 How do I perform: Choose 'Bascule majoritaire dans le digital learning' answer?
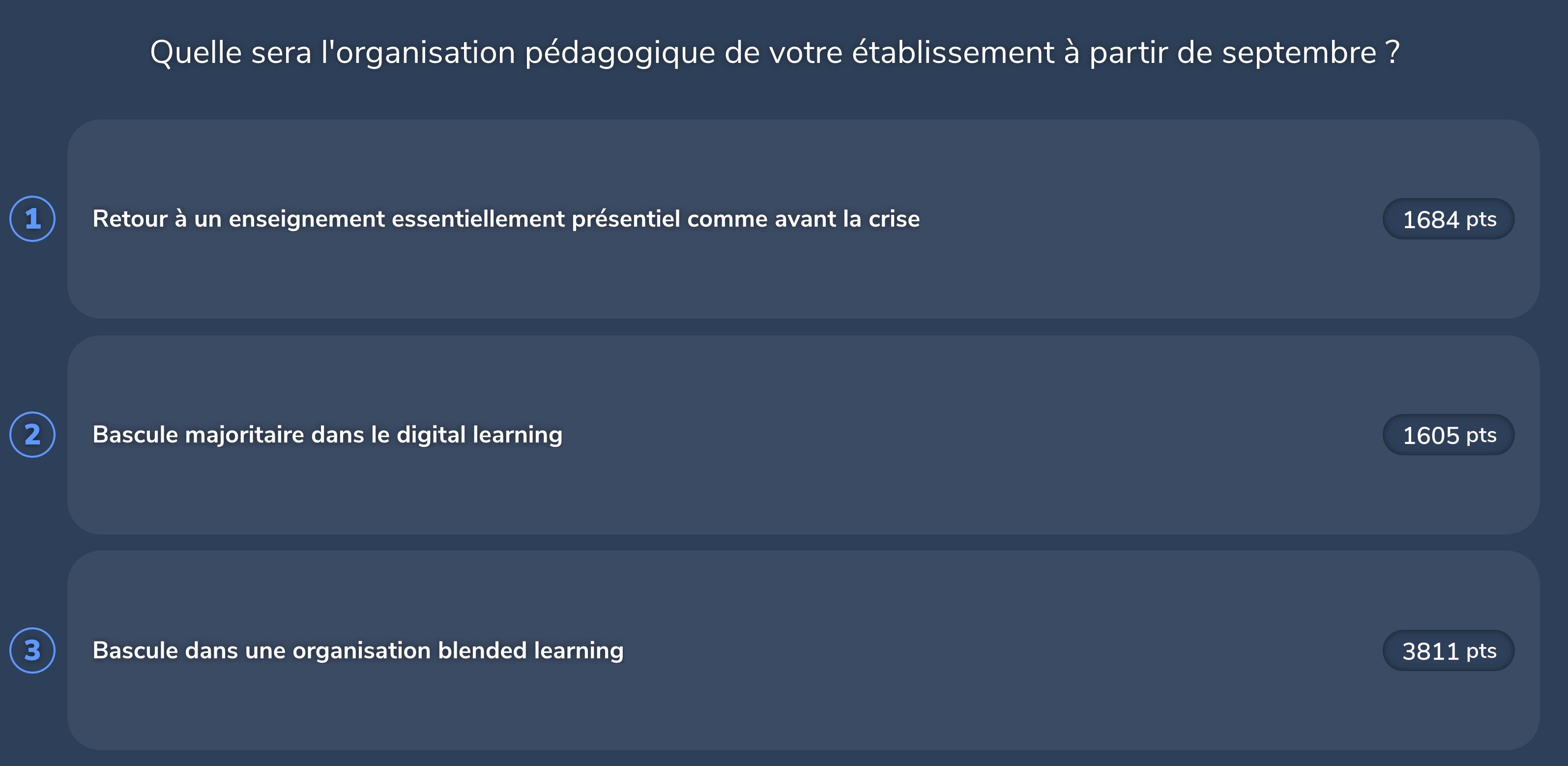[x=327, y=435]
